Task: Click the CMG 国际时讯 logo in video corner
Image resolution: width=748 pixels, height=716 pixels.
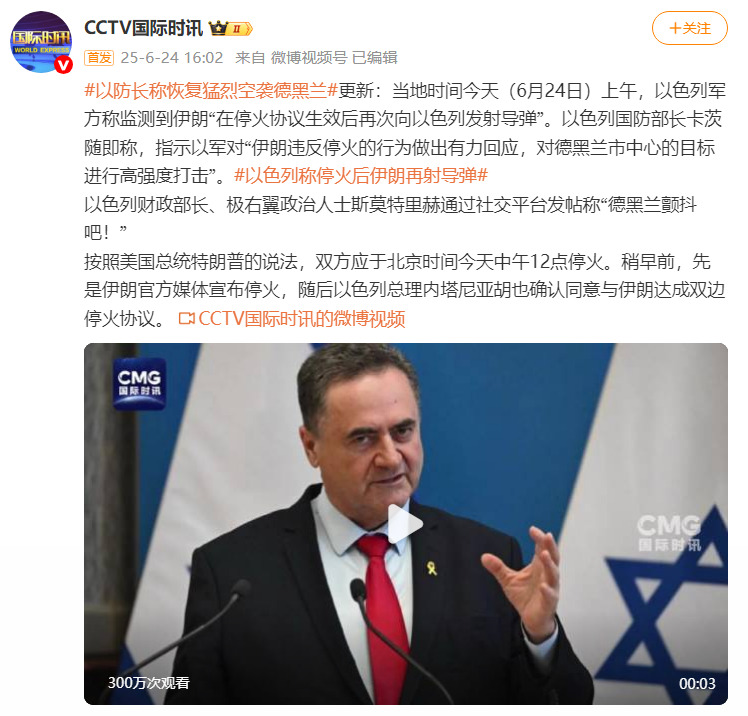Action: pos(139,384)
